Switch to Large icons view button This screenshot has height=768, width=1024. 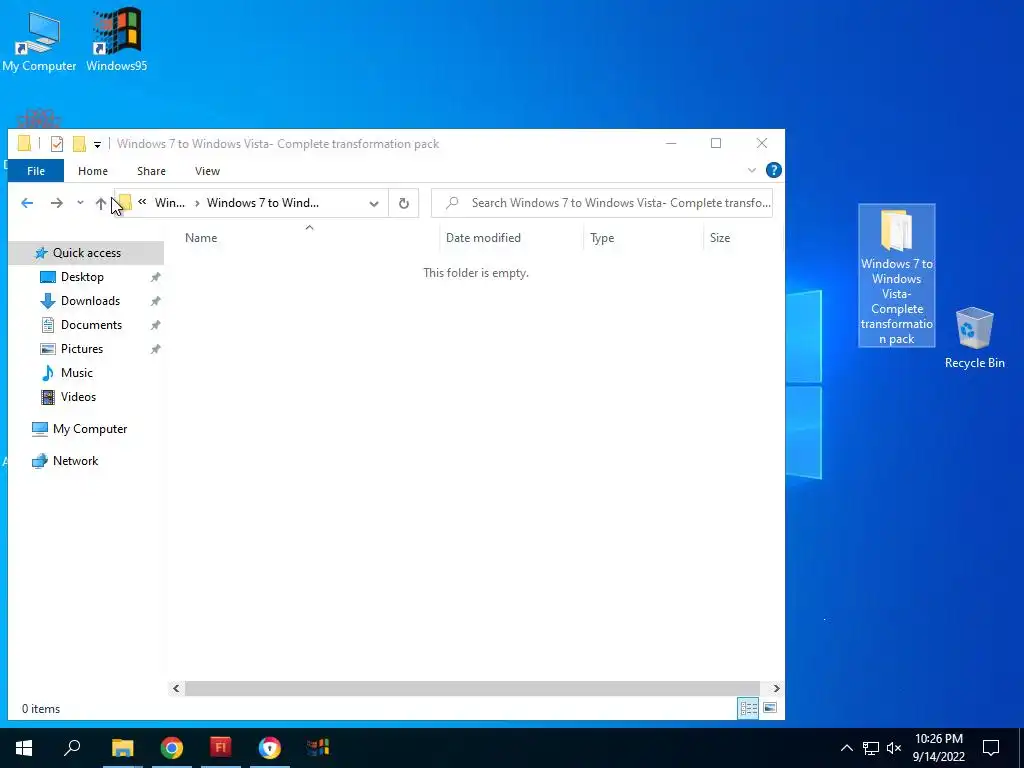click(x=770, y=709)
